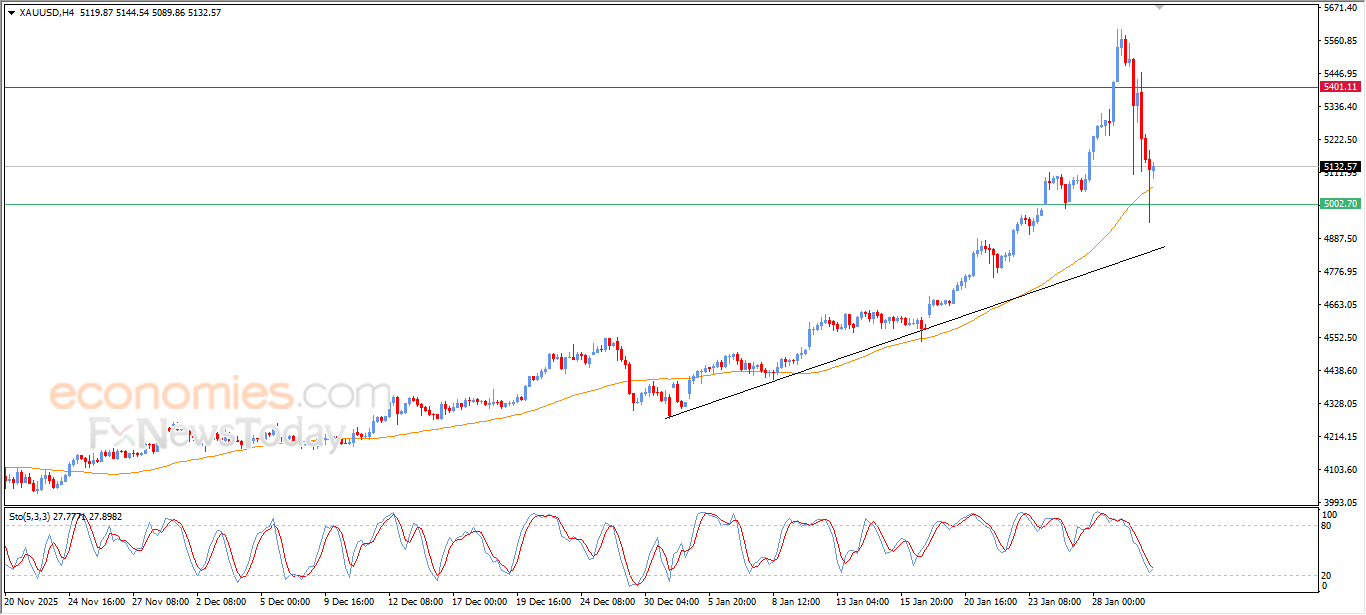Click the 4887.50 price axis label
Viewport: 1366px width, 615px height.
(x=1340, y=239)
